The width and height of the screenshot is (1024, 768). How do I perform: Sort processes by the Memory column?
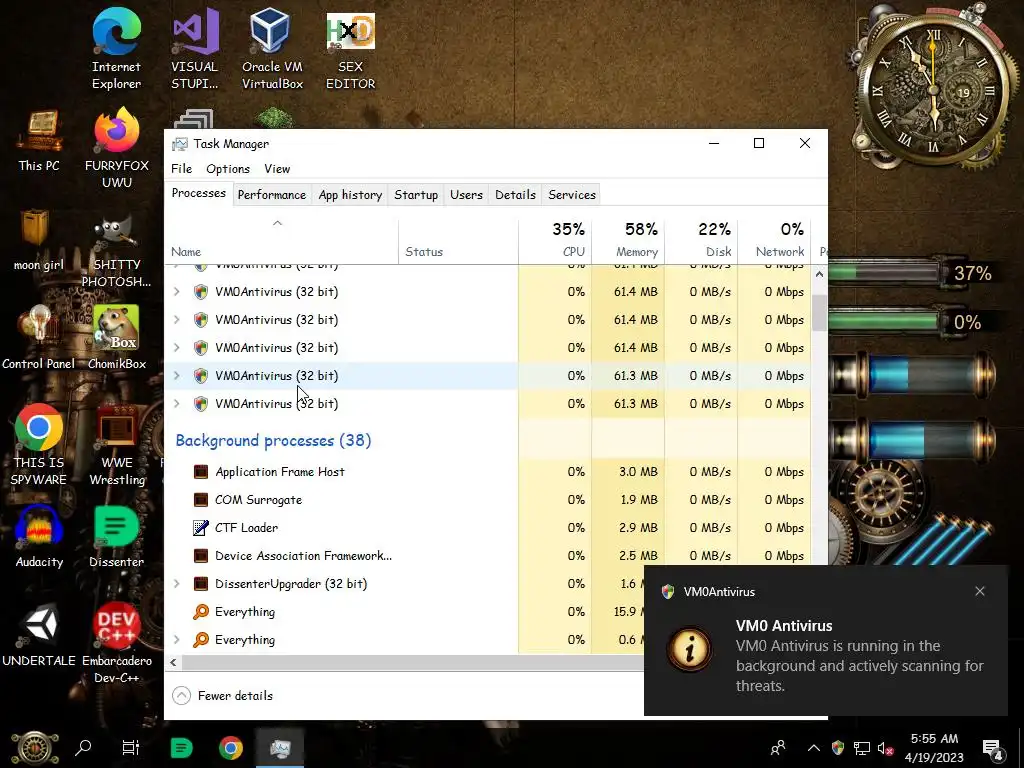628,240
